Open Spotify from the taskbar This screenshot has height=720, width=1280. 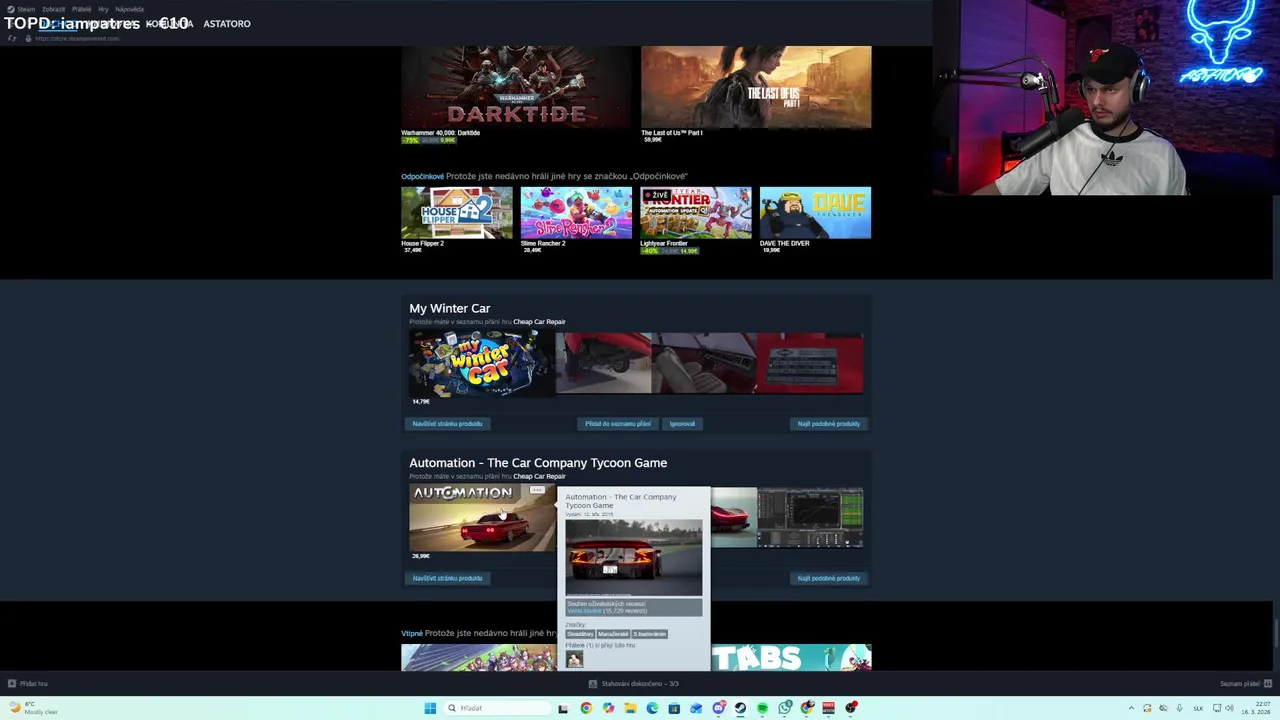[x=762, y=708]
